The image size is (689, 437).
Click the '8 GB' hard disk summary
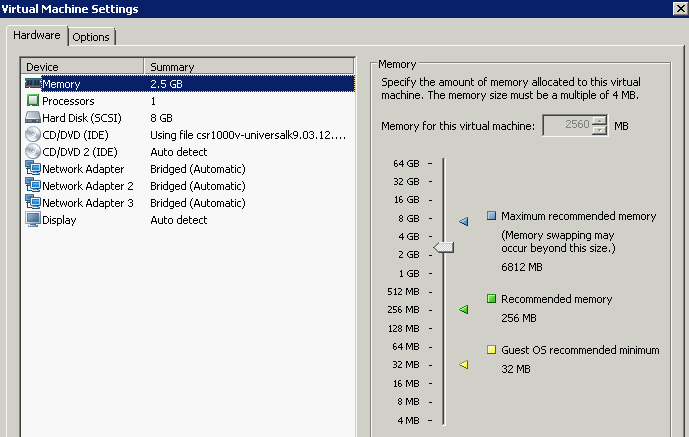pos(161,118)
